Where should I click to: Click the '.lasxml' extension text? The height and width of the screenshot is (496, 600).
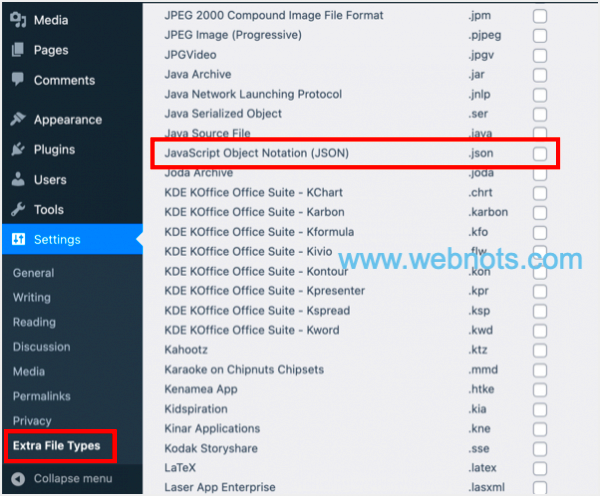pyautogui.click(x=487, y=487)
